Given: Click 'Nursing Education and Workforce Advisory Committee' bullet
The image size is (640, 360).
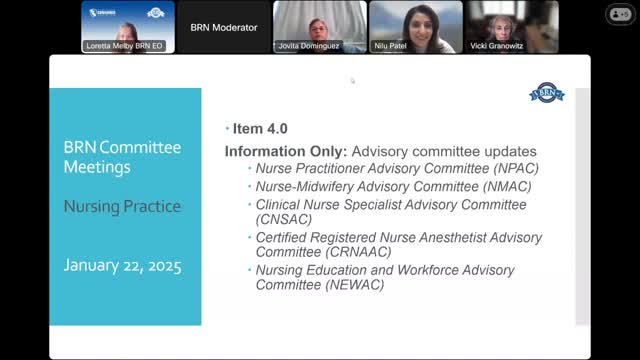Looking at the screenshot, I should (x=385, y=277).
